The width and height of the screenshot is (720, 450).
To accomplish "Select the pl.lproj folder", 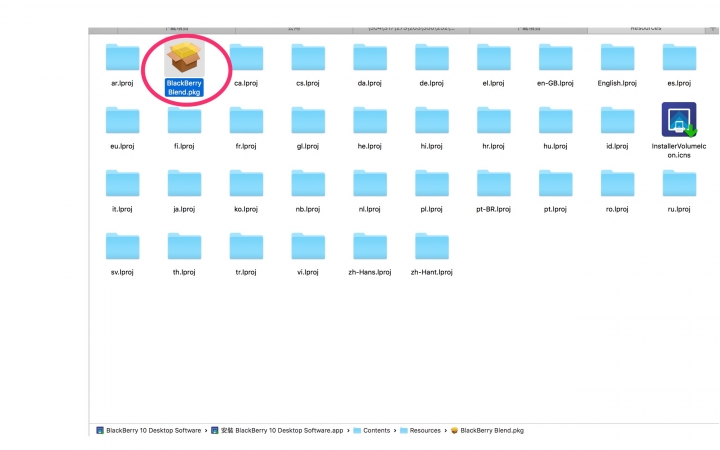I will point(432,183).
